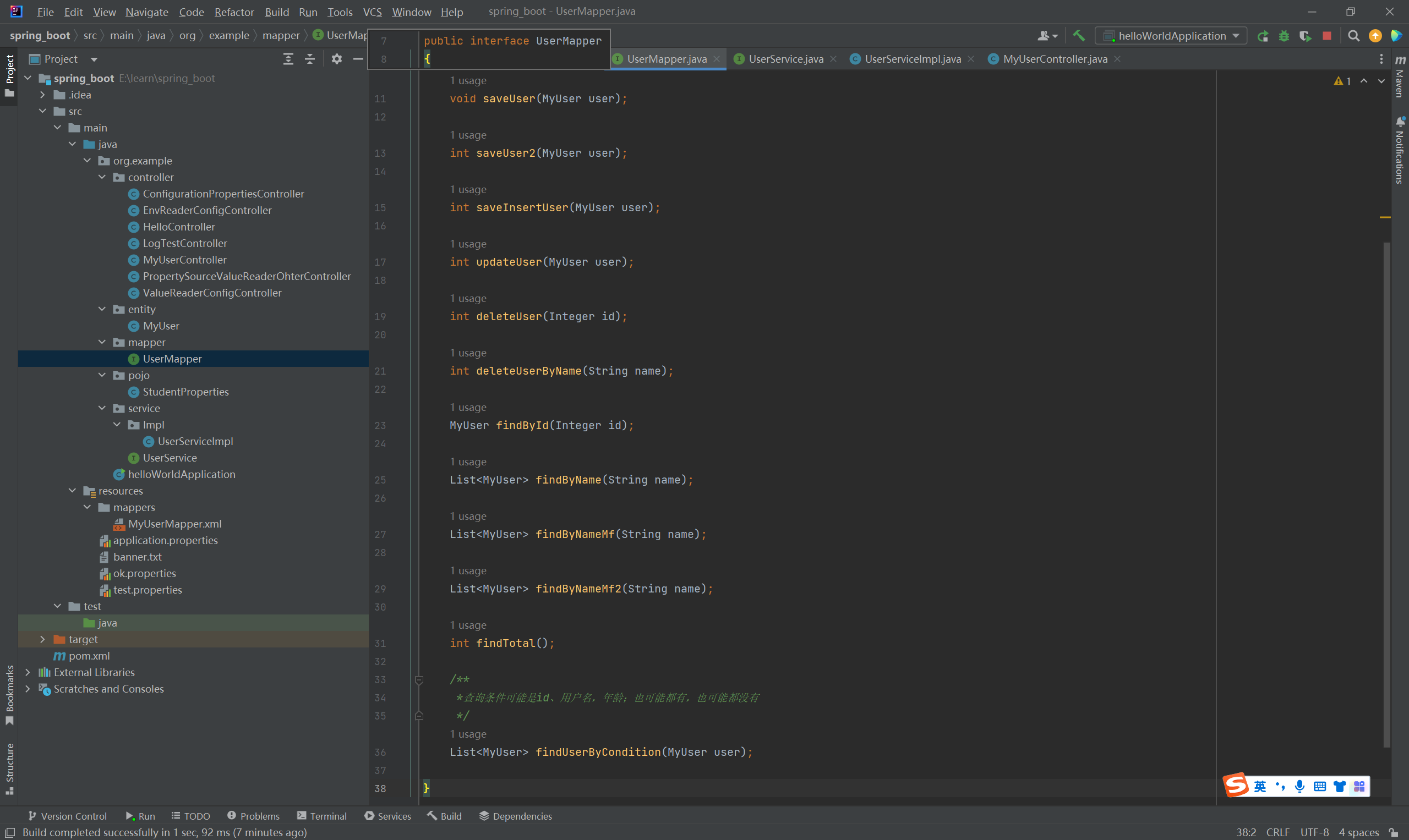Stop the running application
This screenshot has width=1409, height=840.
1327,36
